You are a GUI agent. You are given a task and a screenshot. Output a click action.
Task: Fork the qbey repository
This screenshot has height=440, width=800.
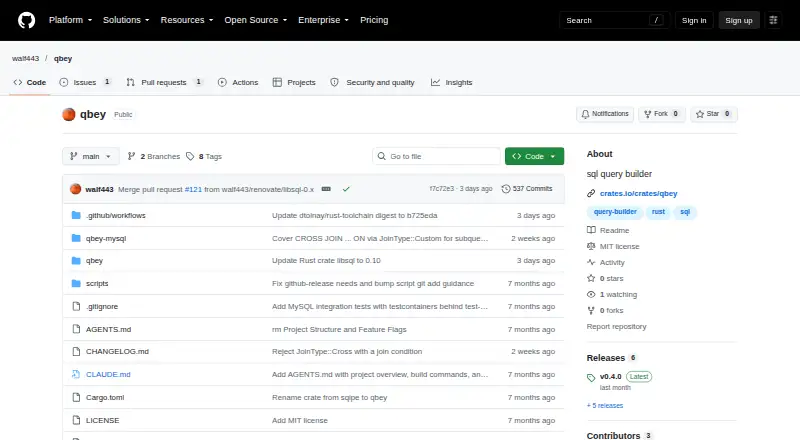click(x=661, y=114)
